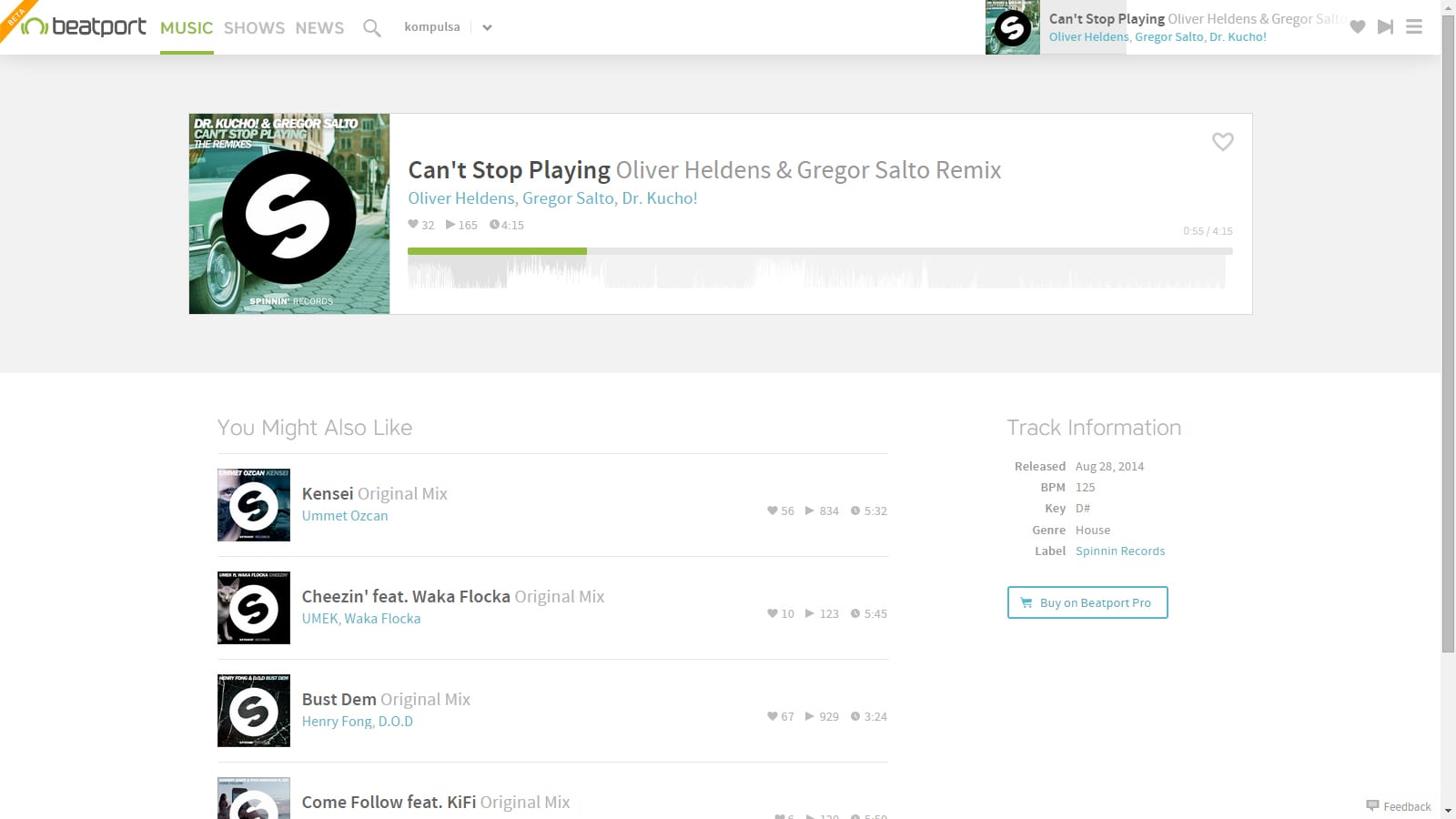Toggle heart in the top player bar
This screenshot has height=819, width=1456.
click(1357, 27)
